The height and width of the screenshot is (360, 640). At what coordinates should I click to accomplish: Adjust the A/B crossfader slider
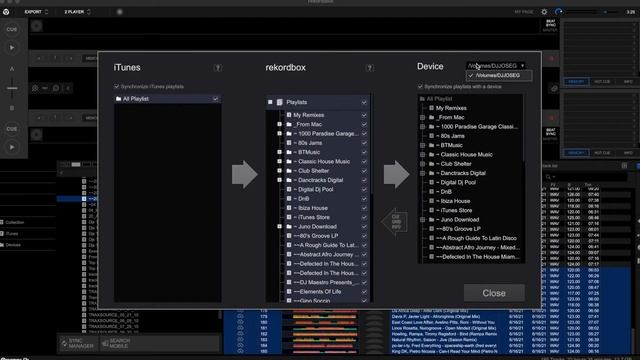[12, 88]
